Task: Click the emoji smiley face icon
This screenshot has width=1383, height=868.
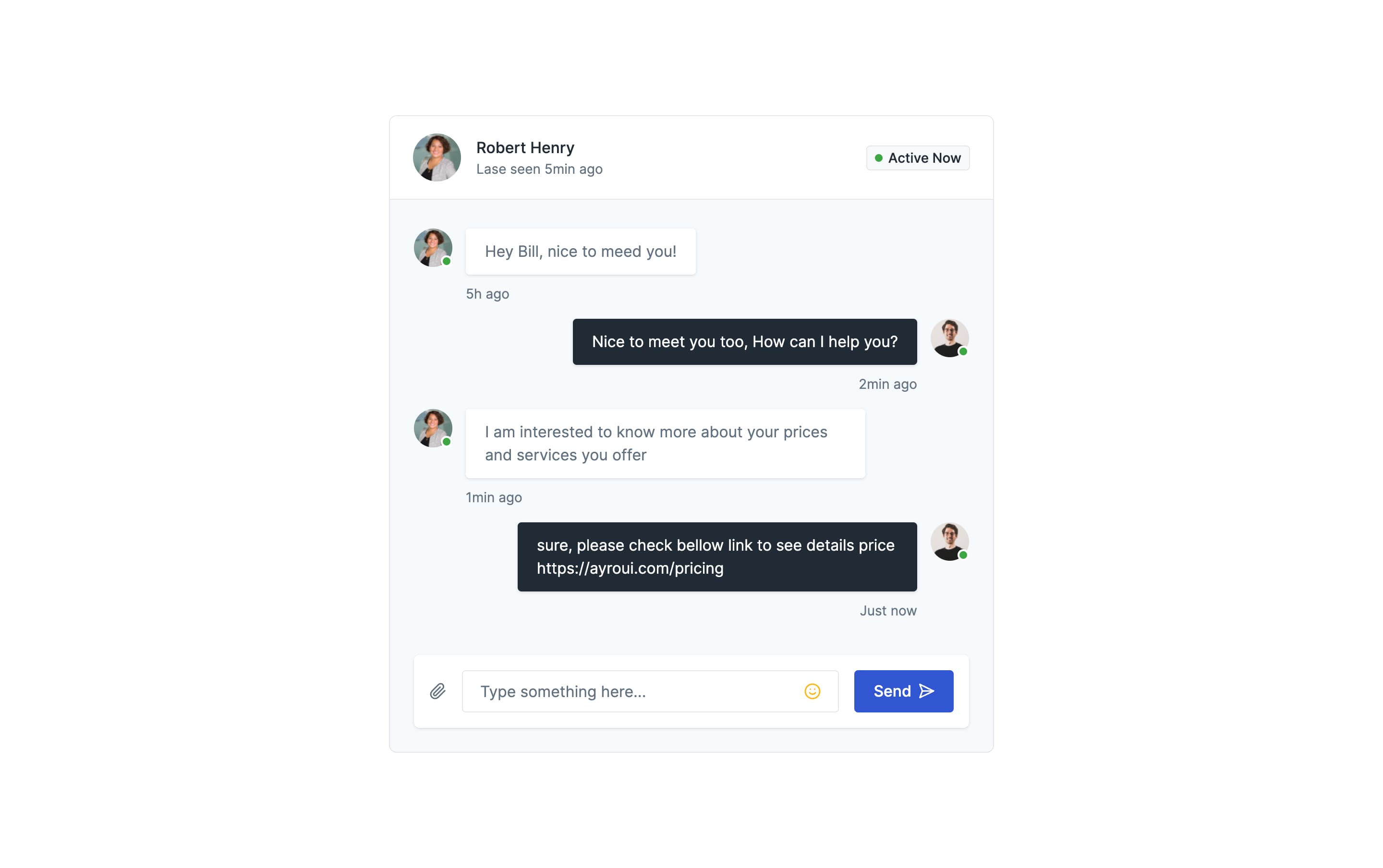Action: pos(813,691)
